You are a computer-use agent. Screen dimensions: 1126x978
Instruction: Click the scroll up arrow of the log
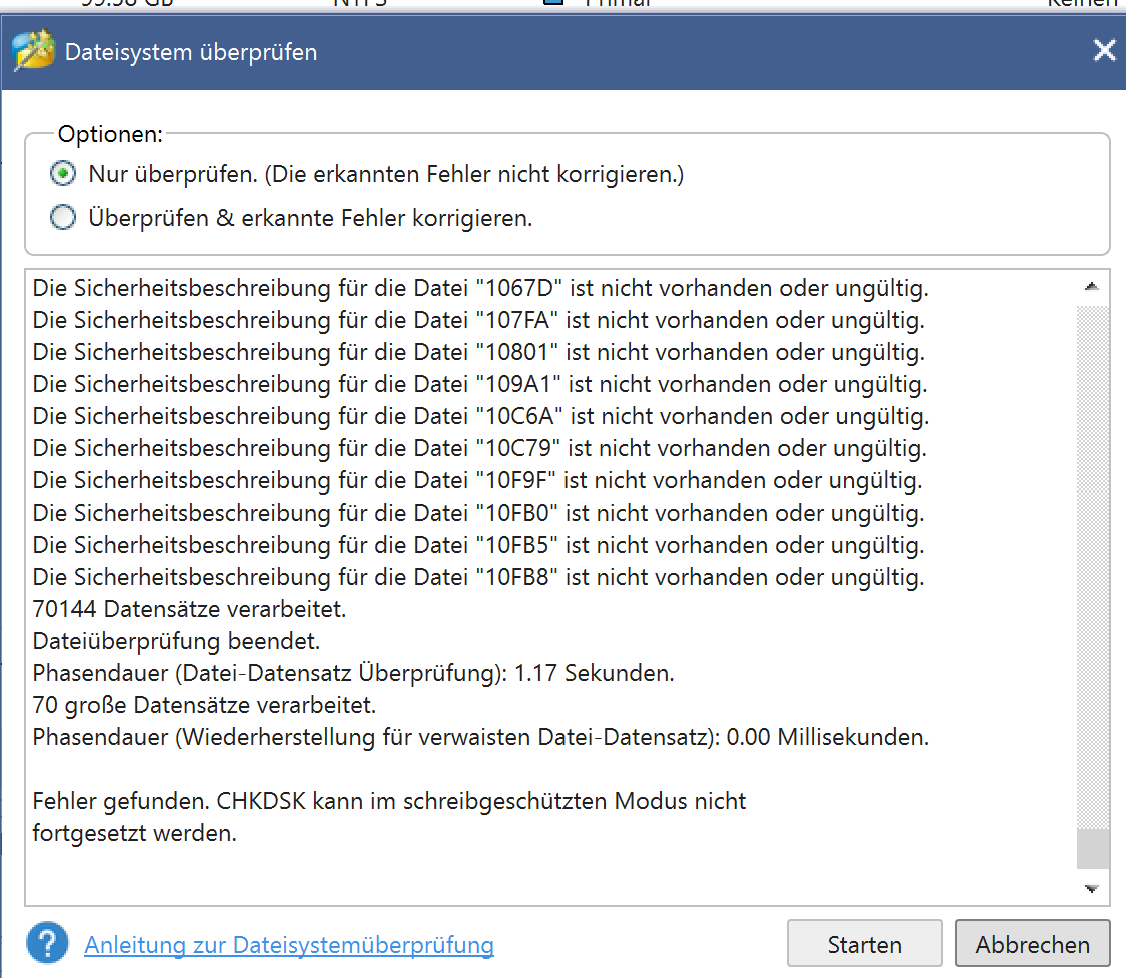(1091, 287)
